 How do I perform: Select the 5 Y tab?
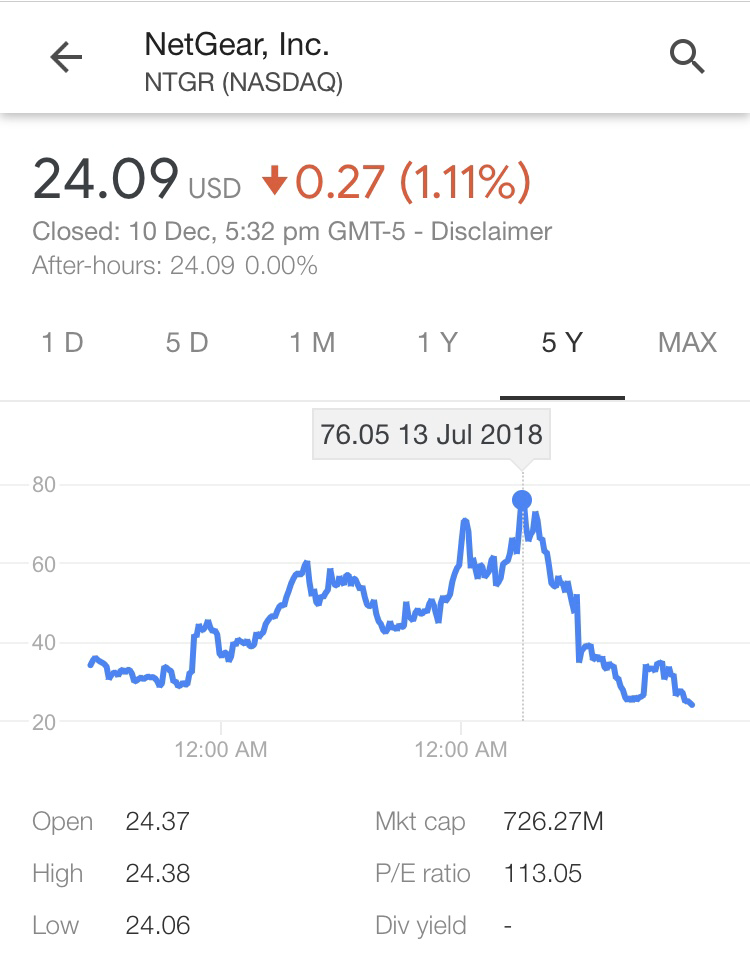(x=562, y=342)
